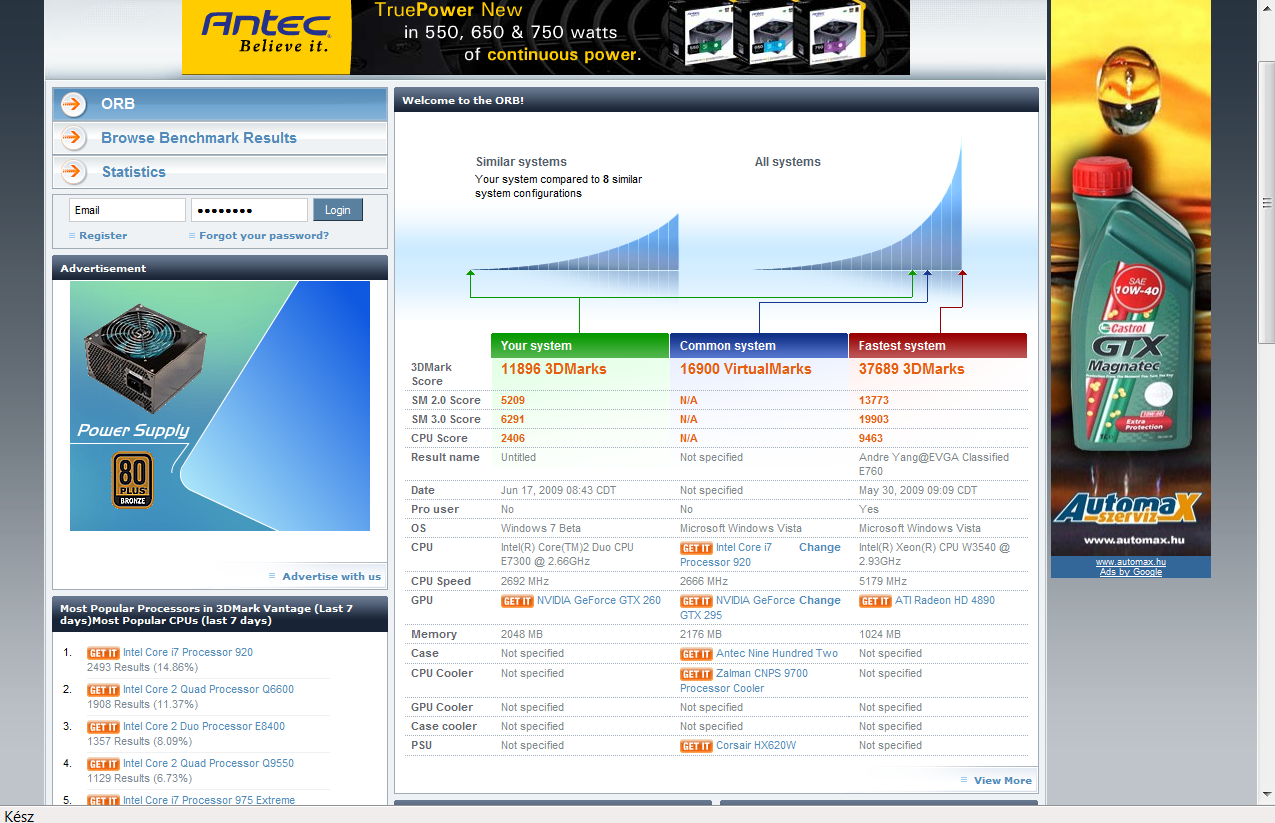Open the Ads by Google link
Screen dimensions: 1275x823
click(1131, 572)
